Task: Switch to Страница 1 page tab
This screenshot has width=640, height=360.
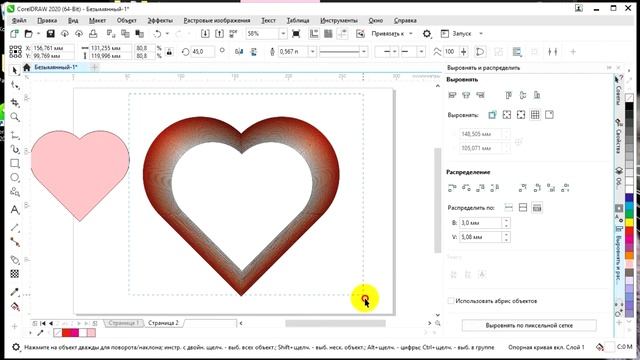Action: (123, 323)
